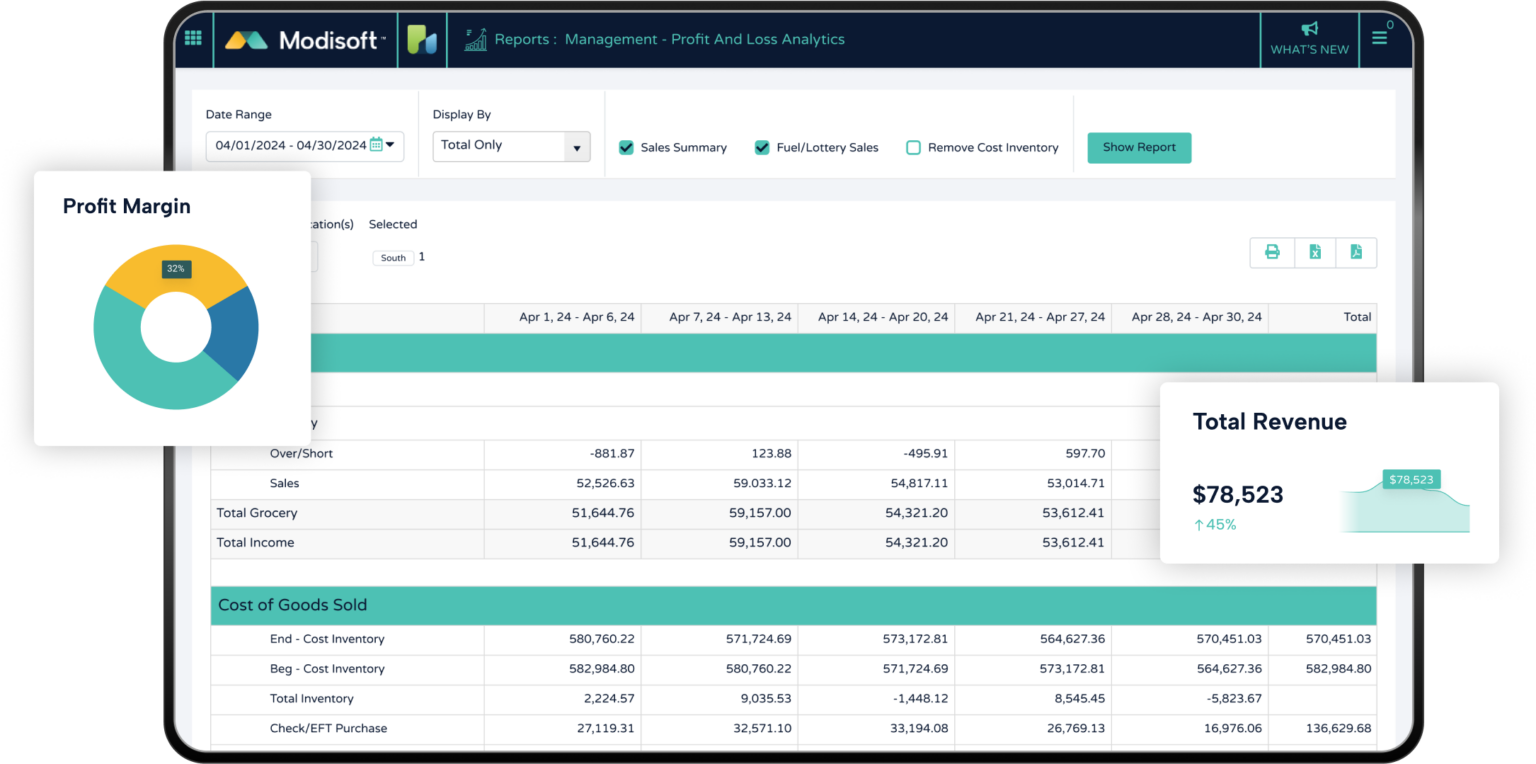This screenshot has width=1536, height=764.
Task: Open the calendar icon in the Date Range field
Action: click(378, 144)
